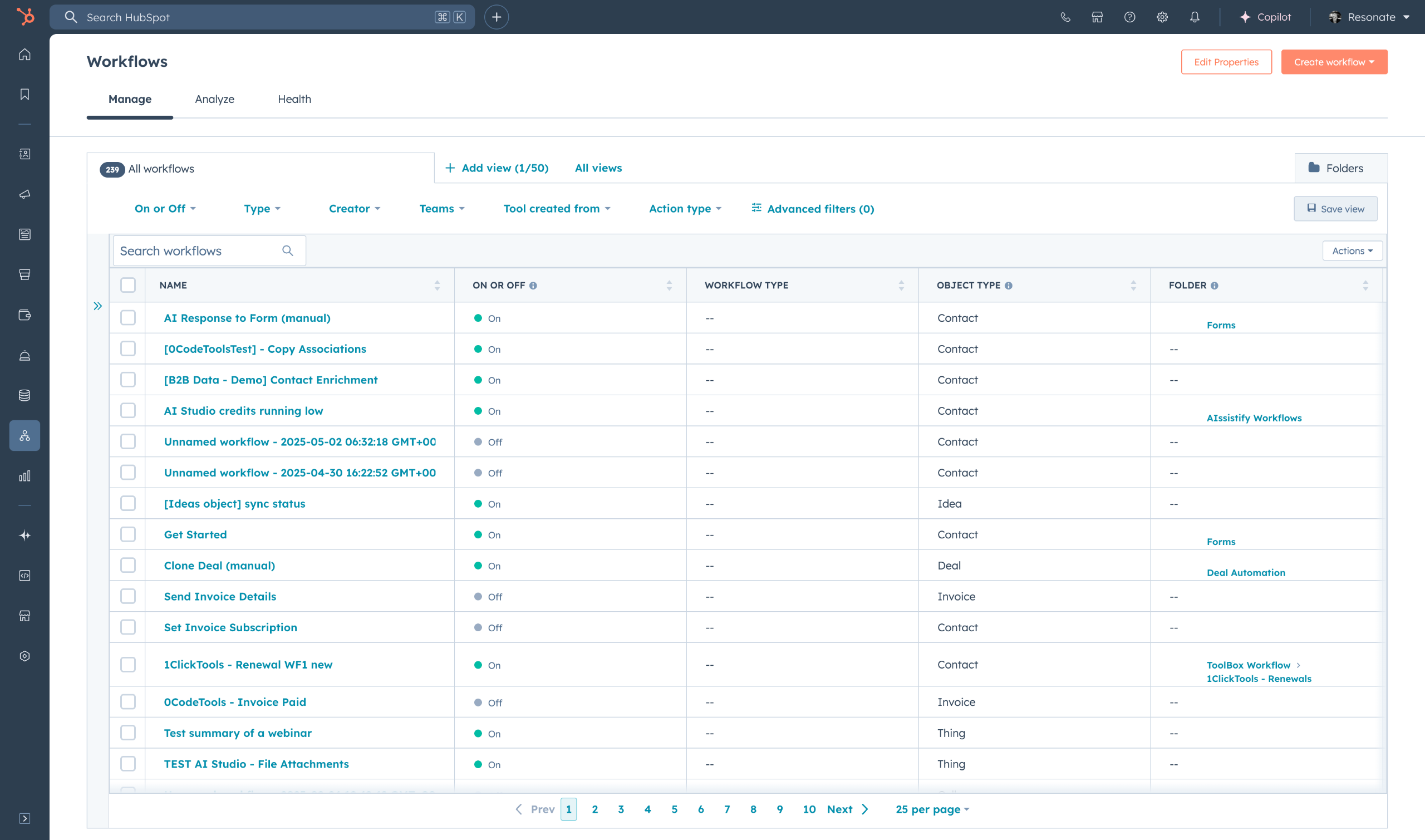
Task: Click the phone calling icon
Action: point(1065,17)
